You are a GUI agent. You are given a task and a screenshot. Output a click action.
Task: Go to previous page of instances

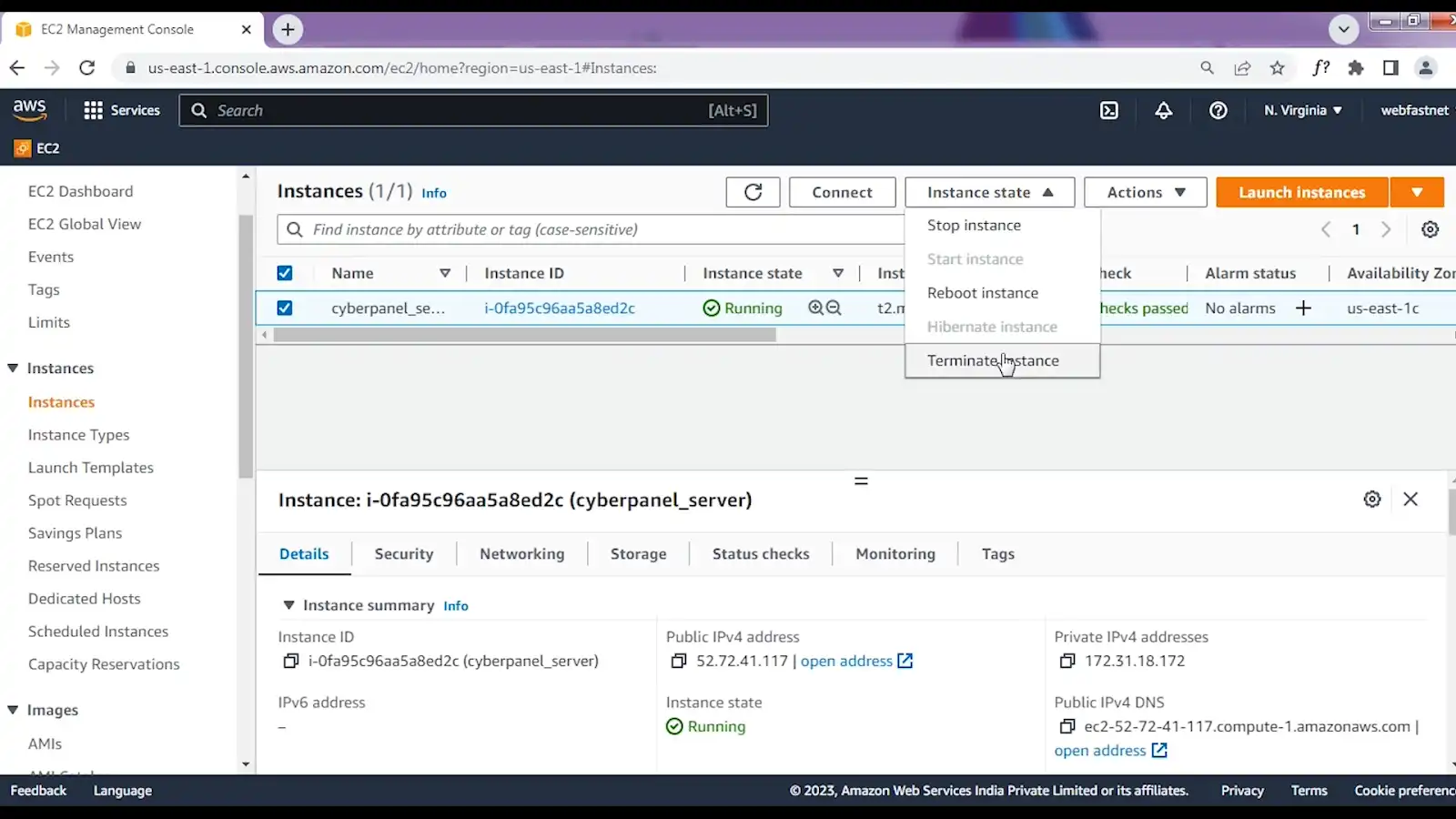tap(1326, 229)
